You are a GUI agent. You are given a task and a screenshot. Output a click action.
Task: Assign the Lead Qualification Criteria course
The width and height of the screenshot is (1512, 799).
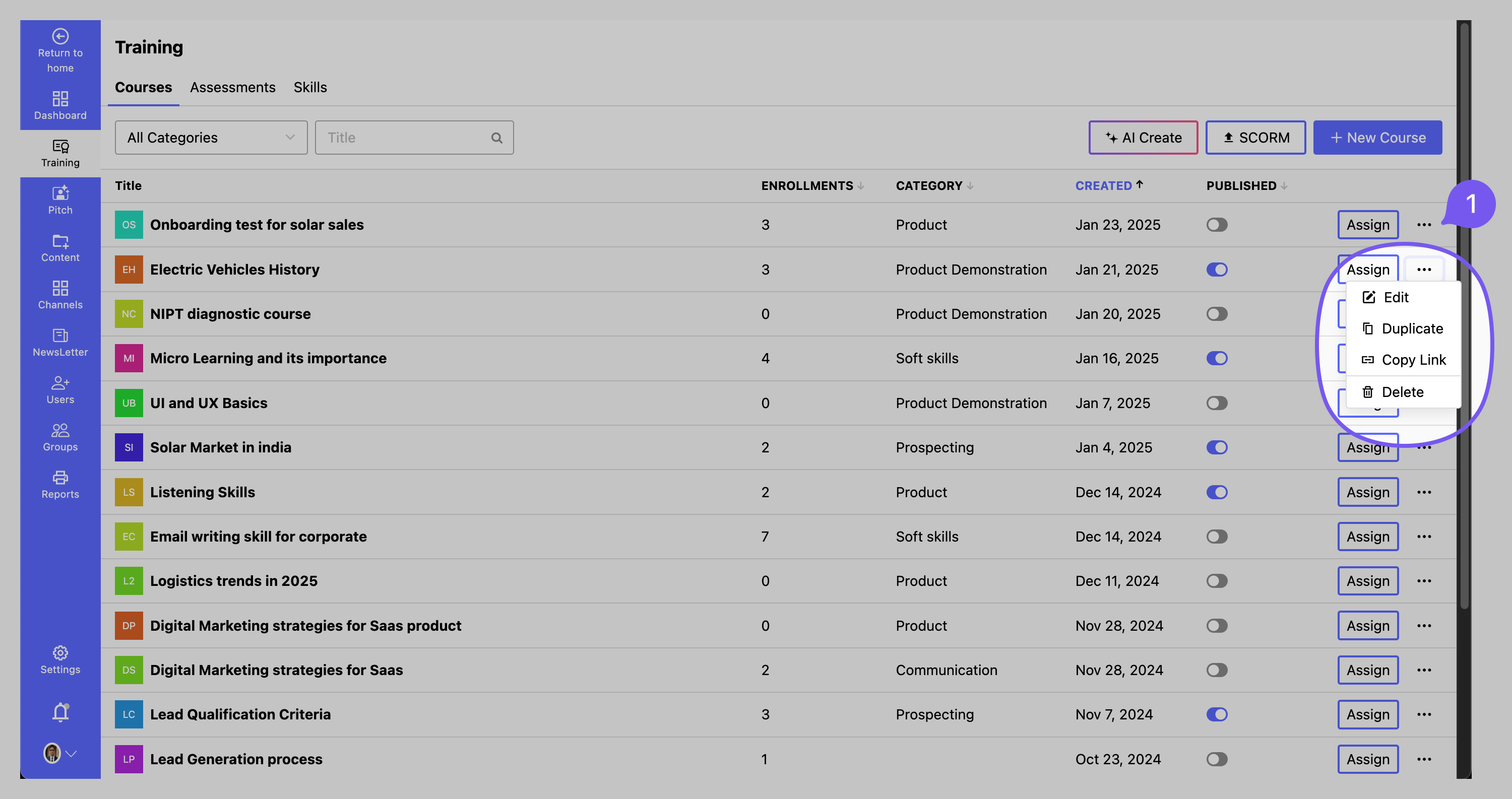point(1368,714)
